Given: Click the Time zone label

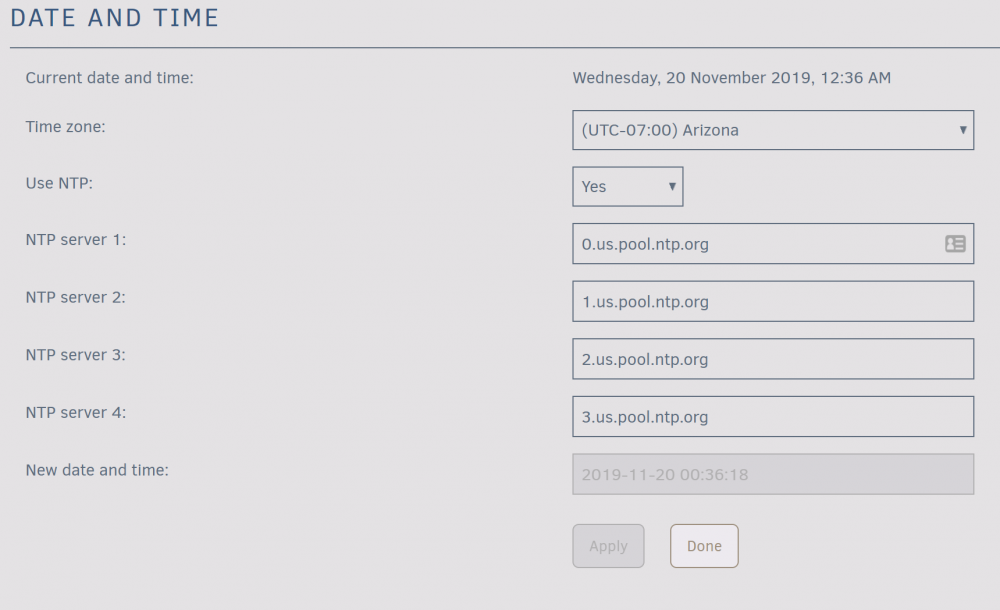Looking at the screenshot, I should [65, 127].
